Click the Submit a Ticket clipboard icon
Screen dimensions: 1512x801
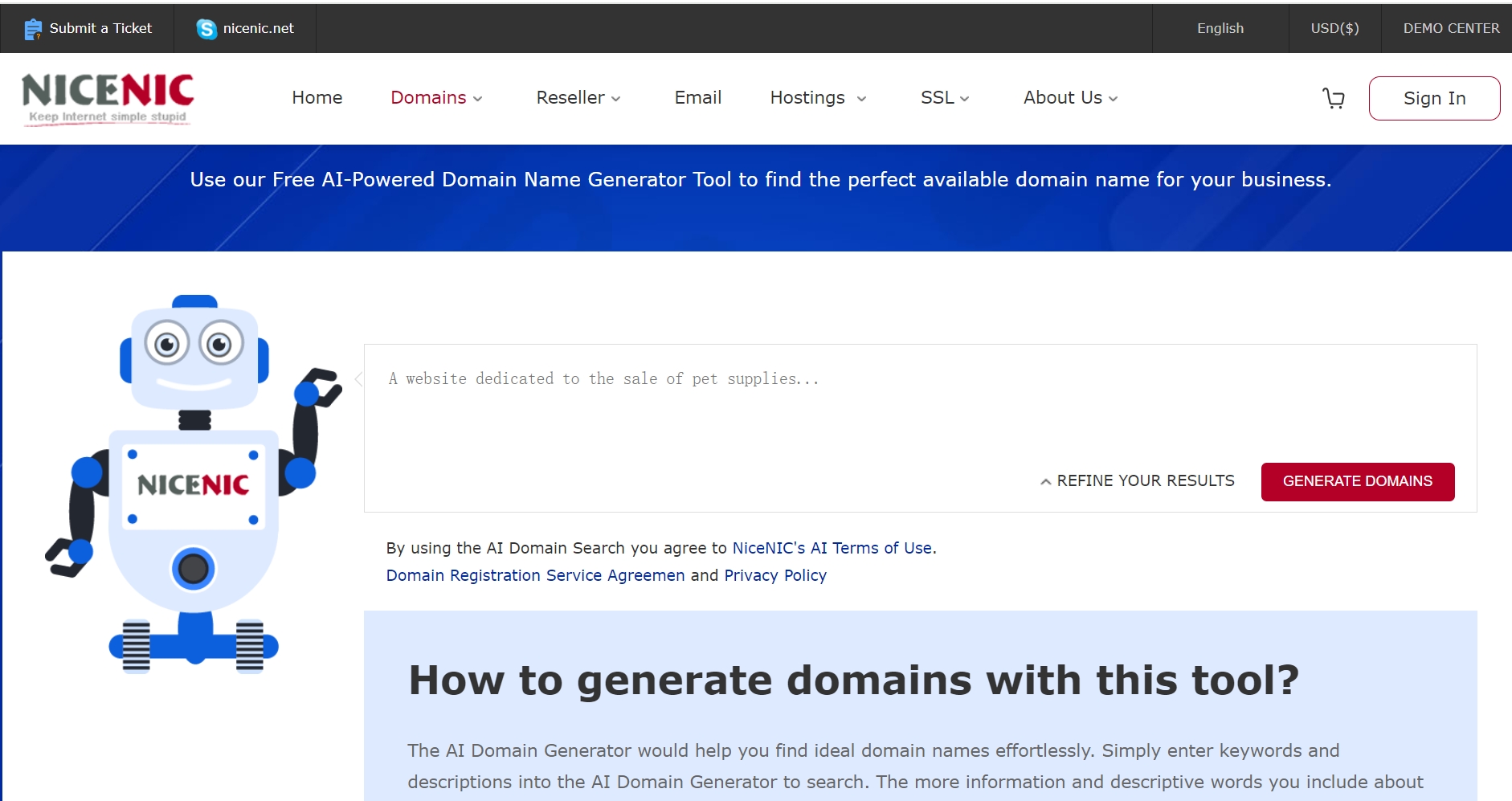[34, 27]
